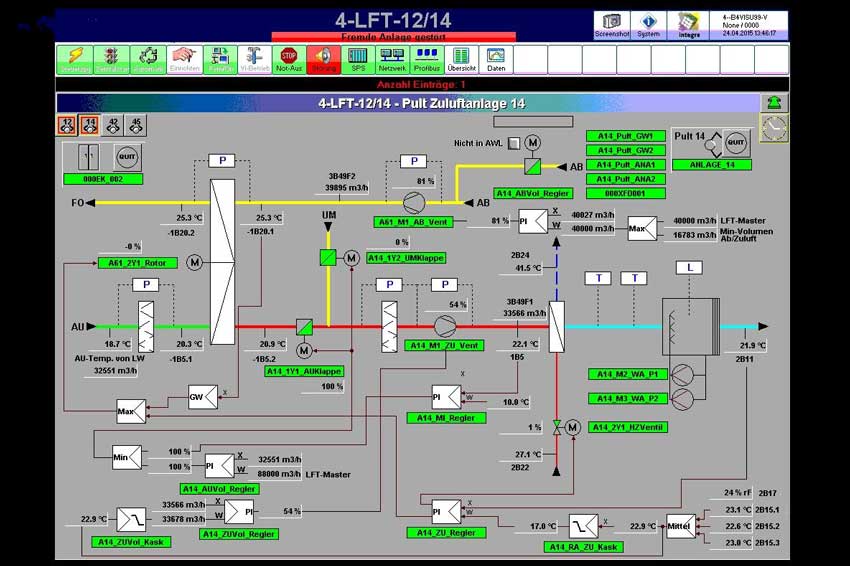Screen dimensions: 850x566
Task: Click the traffic light toolbar button
Action: tap(112, 59)
